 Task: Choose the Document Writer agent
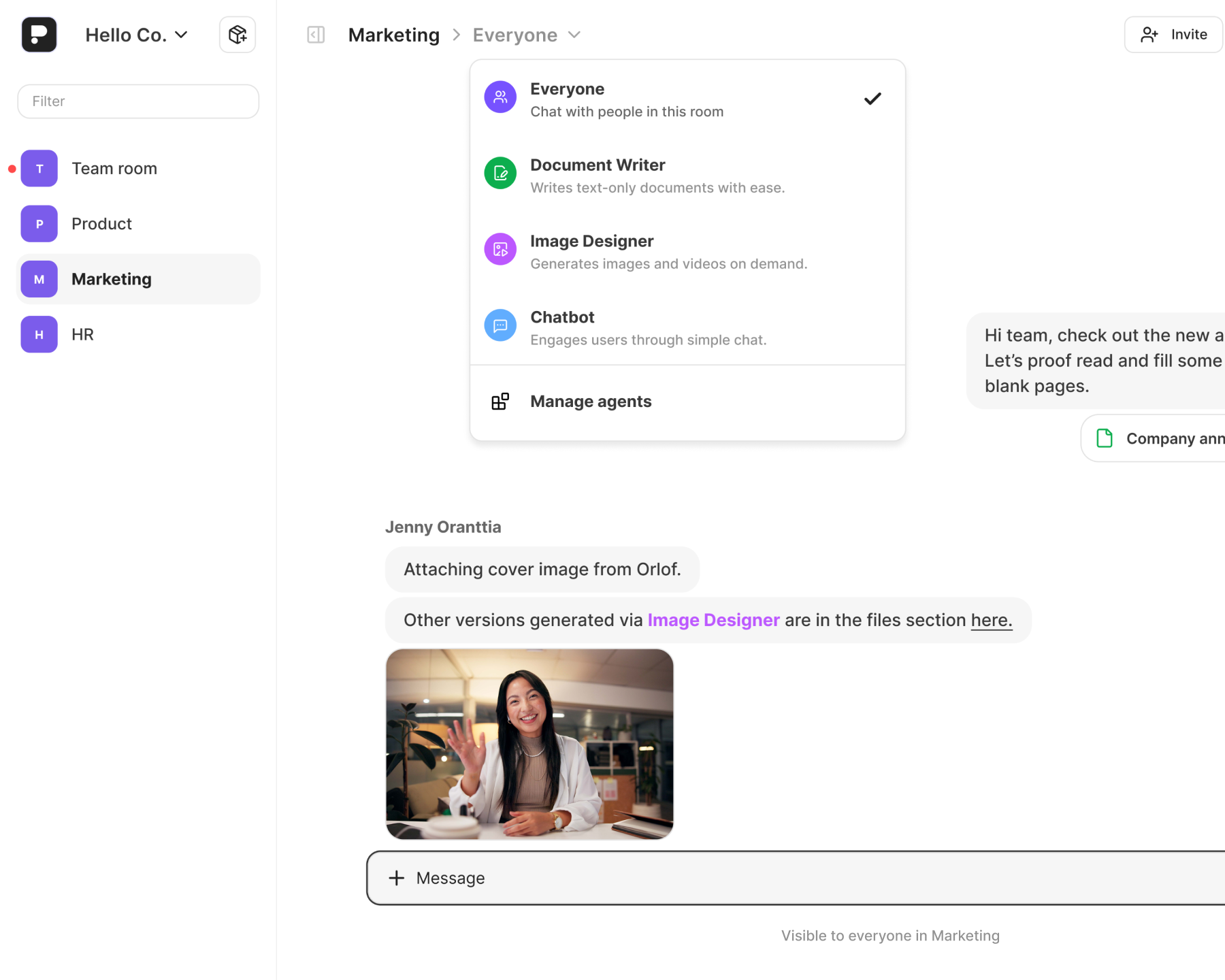[x=687, y=176]
